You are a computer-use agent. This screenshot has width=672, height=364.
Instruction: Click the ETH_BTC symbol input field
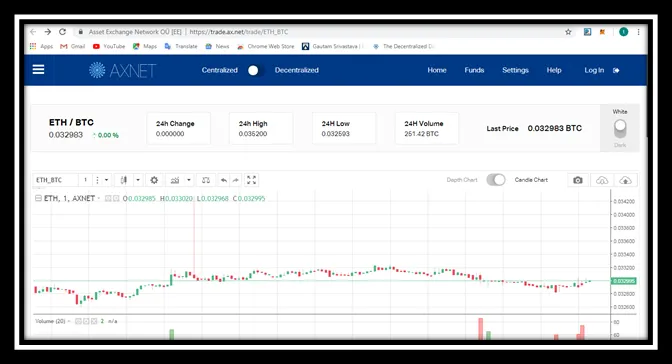tap(56, 180)
